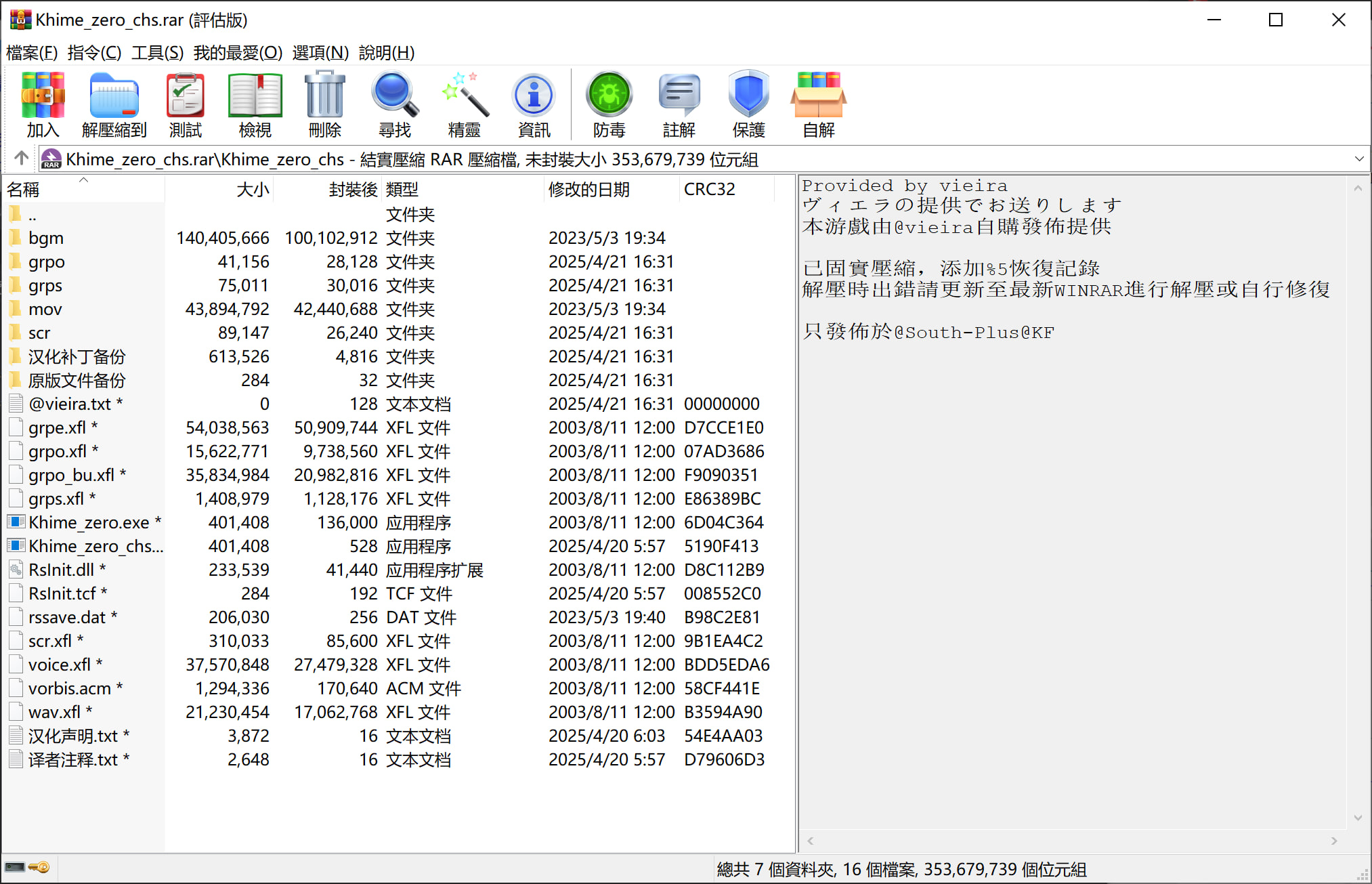Select the Khime_zero_chs application icon
Viewport: 1372px width, 884px height.
pos(16,546)
